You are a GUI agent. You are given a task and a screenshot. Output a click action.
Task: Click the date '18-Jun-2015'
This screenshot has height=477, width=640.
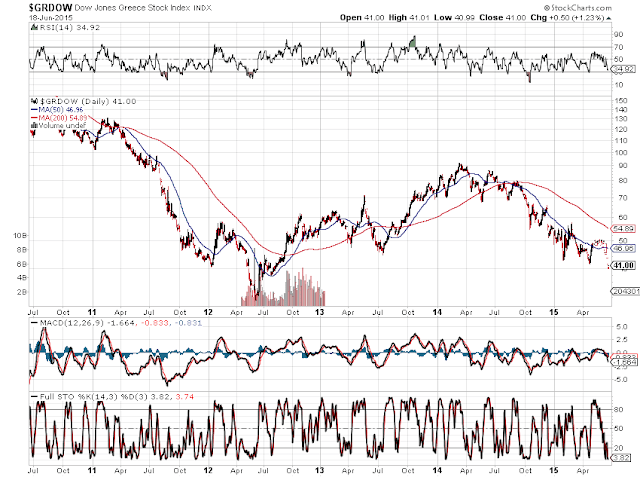point(51,18)
